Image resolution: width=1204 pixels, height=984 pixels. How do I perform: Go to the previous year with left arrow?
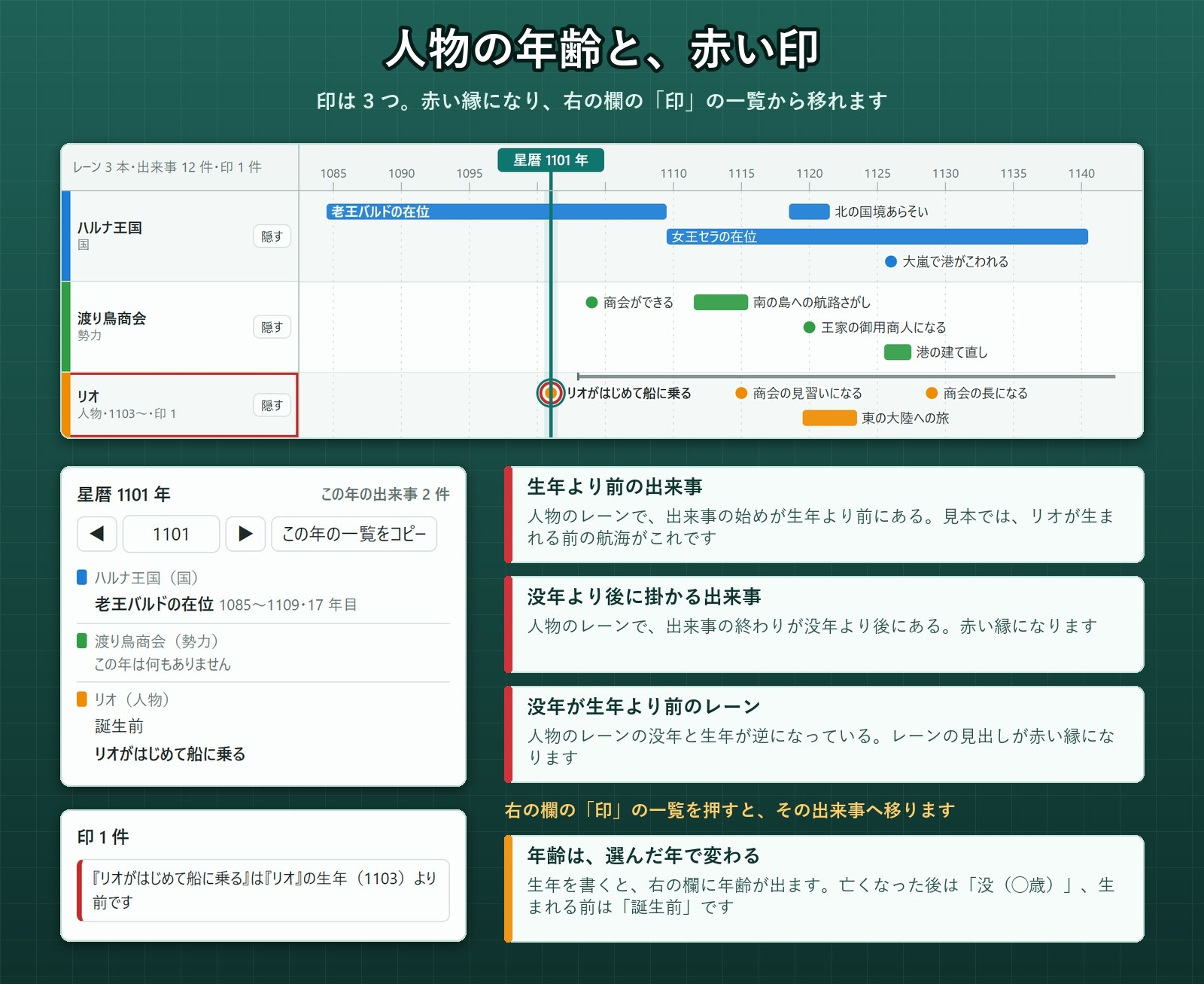(x=96, y=534)
